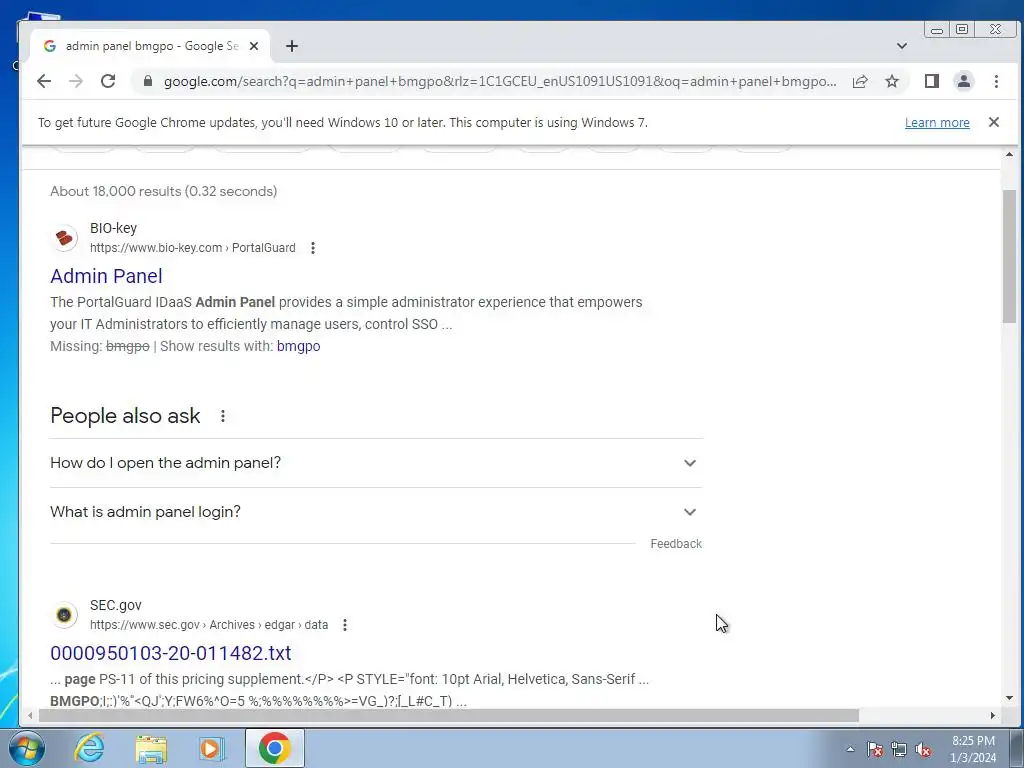Reload the Google search page

108,81
